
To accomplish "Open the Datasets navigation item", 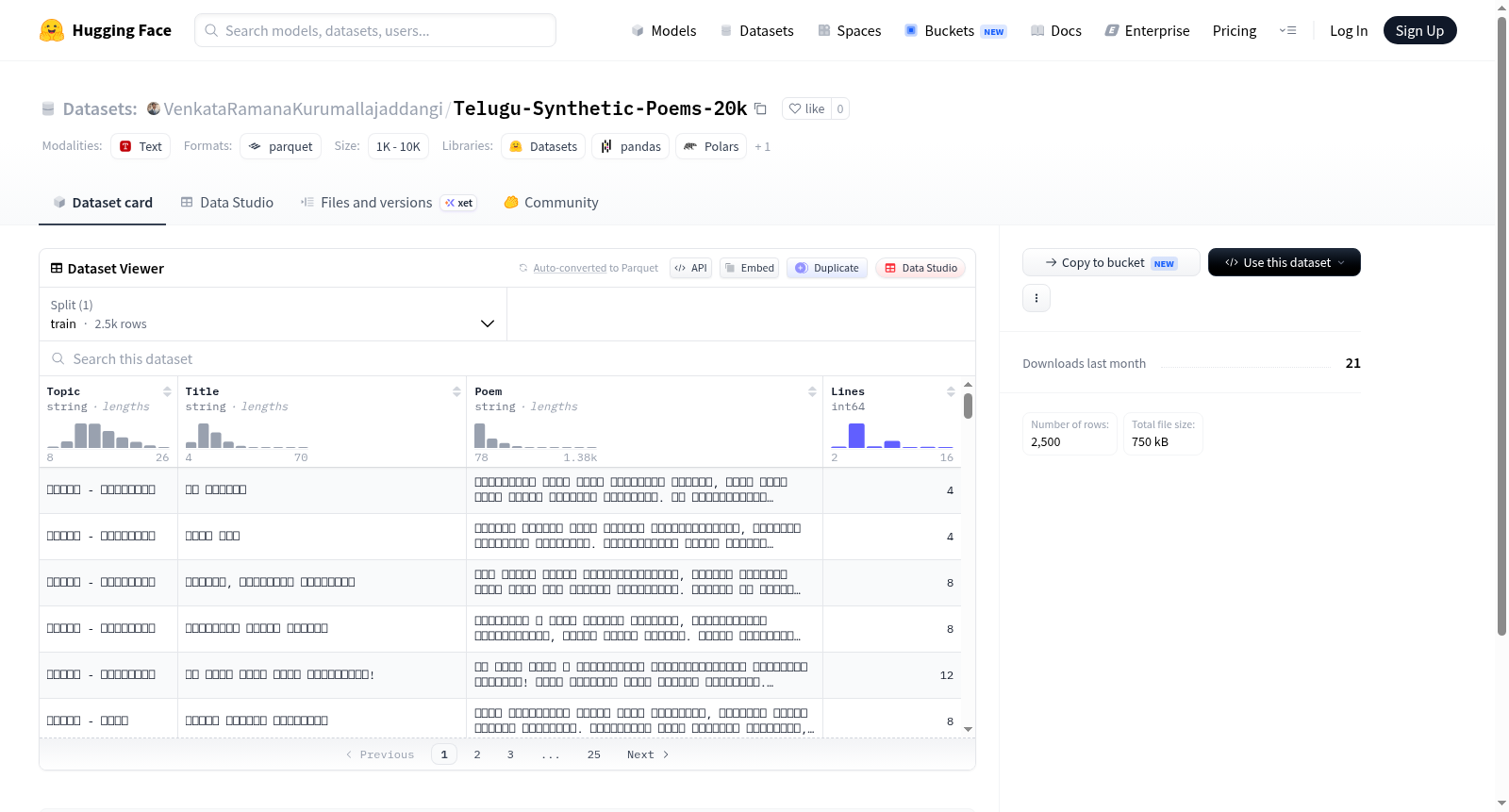I will (756, 31).
